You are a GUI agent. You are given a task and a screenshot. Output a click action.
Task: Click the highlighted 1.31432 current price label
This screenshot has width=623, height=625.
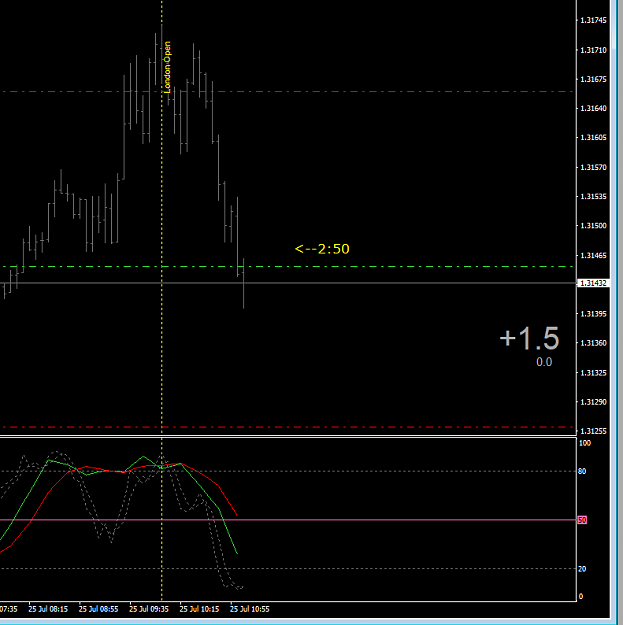click(593, 283)
